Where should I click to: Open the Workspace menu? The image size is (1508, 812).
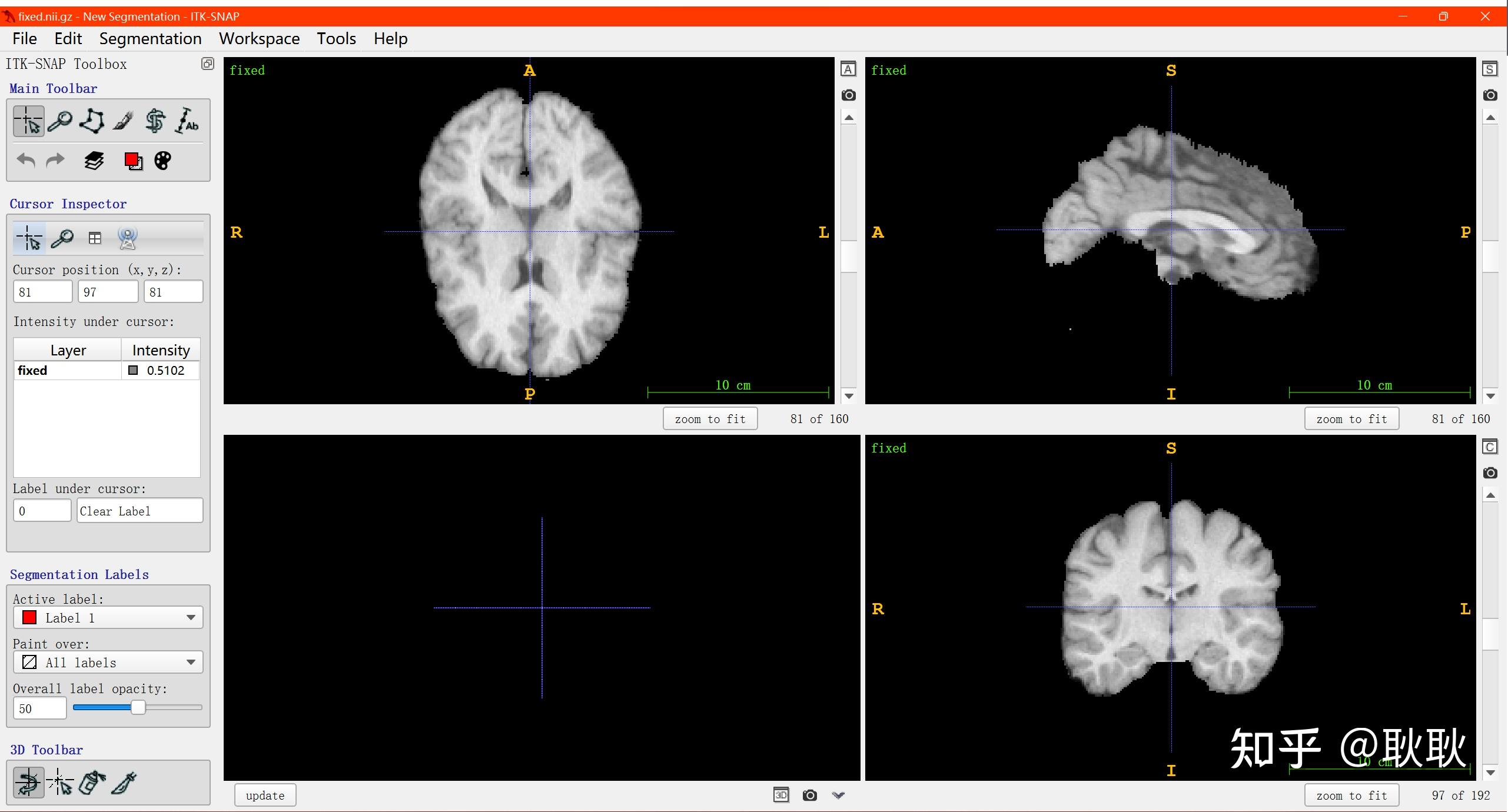(x=259, y=39)
